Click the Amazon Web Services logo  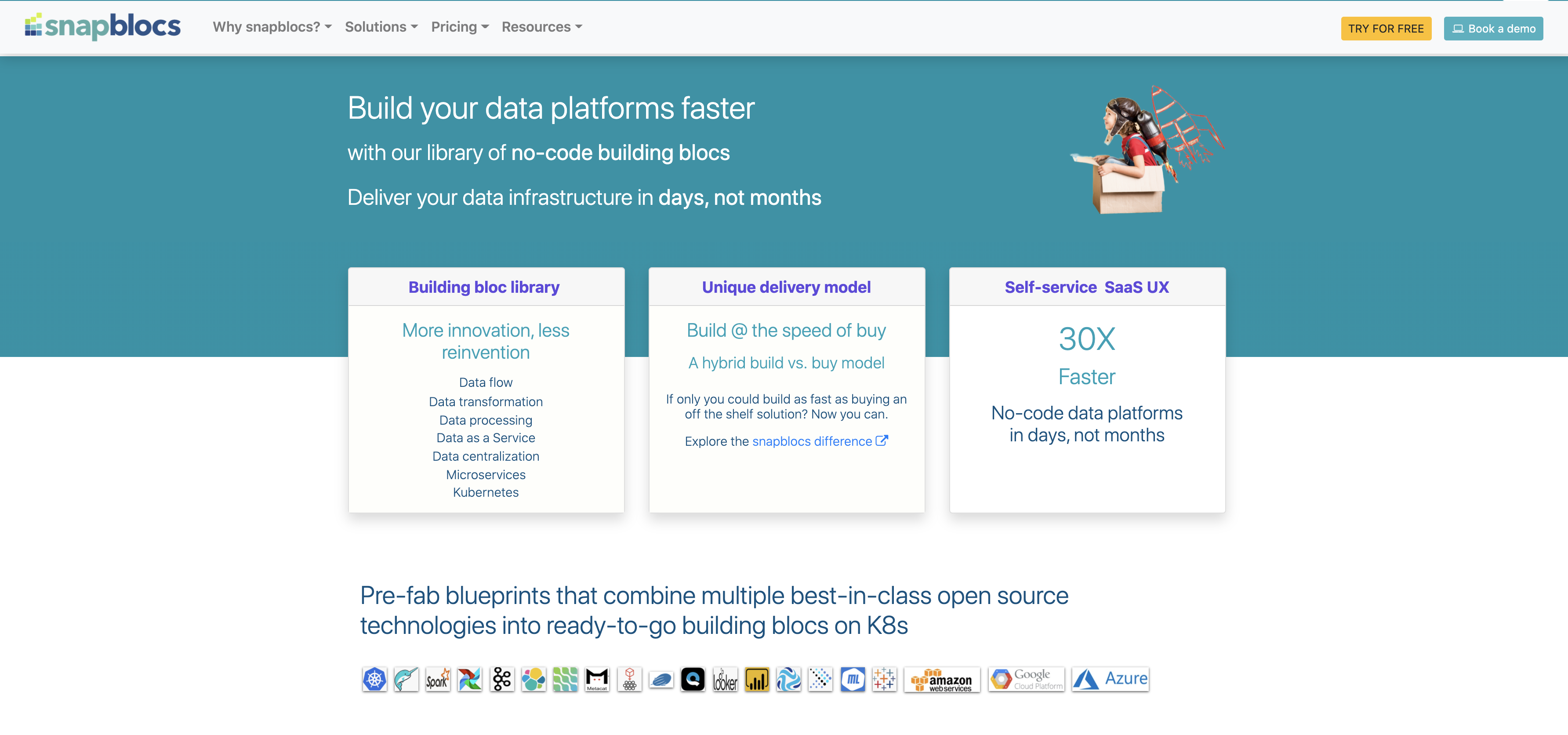click(942, 679)
